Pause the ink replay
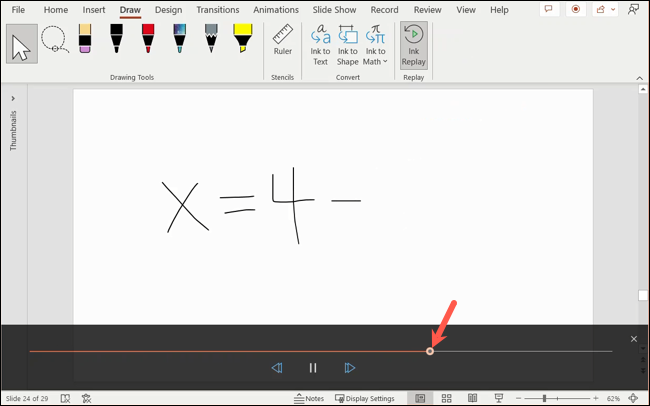650x406 pixels. tap(313, 368)
